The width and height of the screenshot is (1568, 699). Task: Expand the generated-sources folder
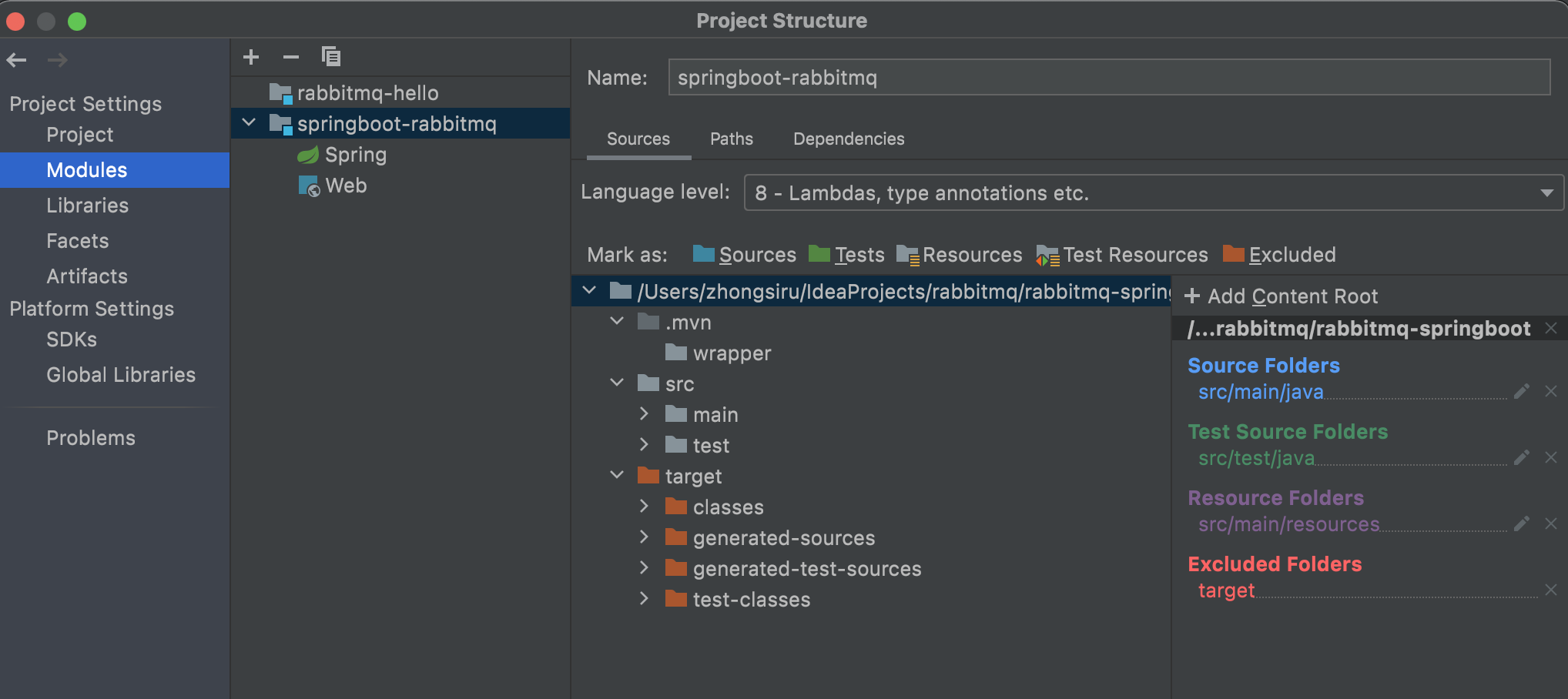(x=645, y=537)
